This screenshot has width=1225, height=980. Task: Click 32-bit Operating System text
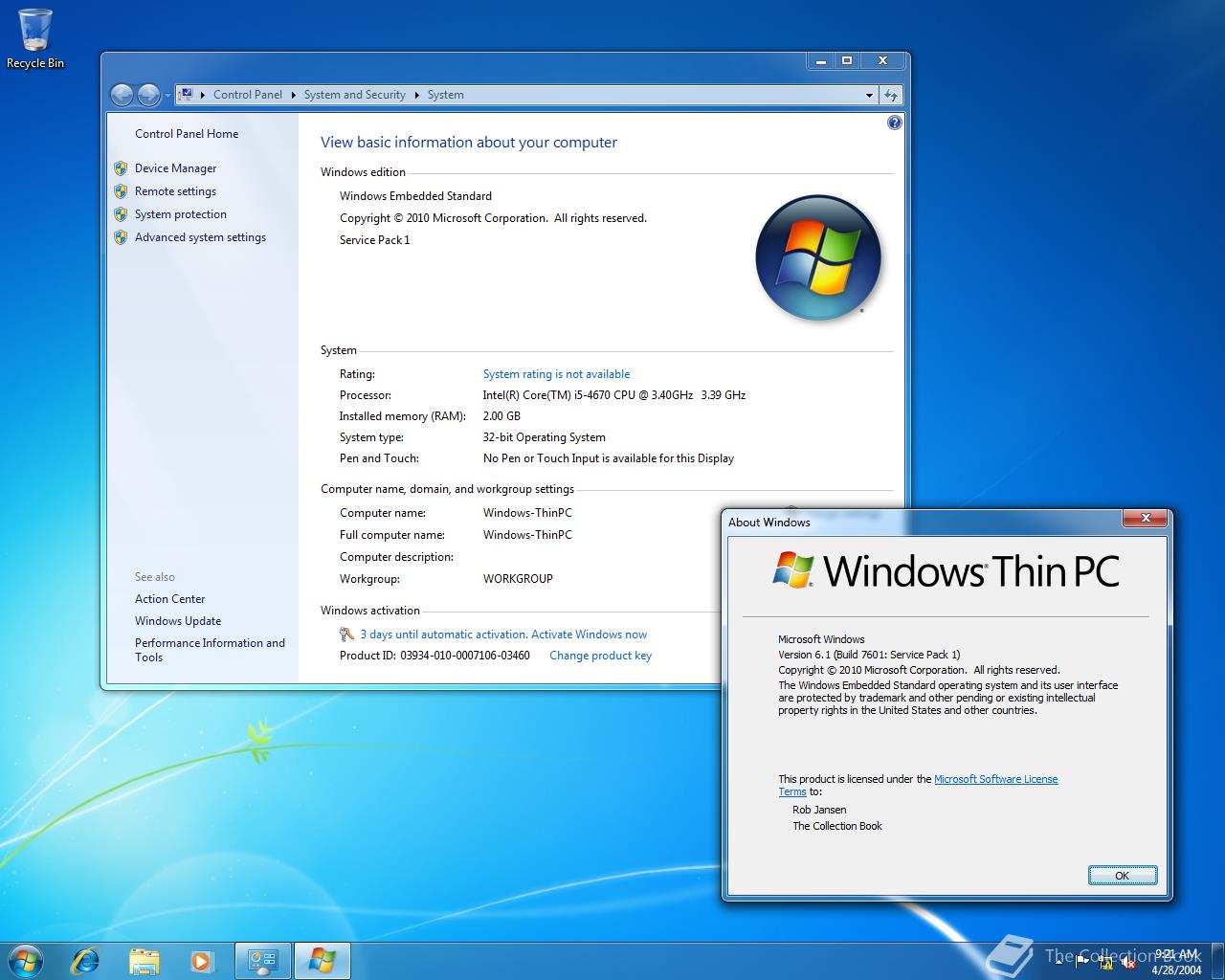point(544,437)
